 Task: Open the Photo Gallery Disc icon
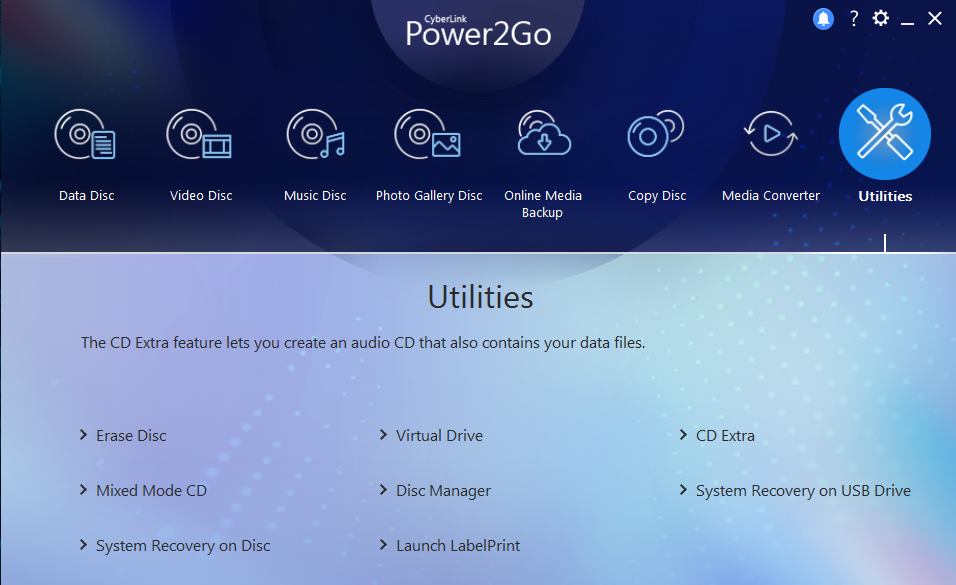pos(428,134)
